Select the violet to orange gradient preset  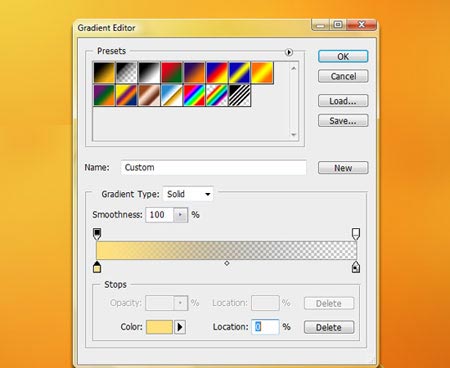click(x=194, y=72)
